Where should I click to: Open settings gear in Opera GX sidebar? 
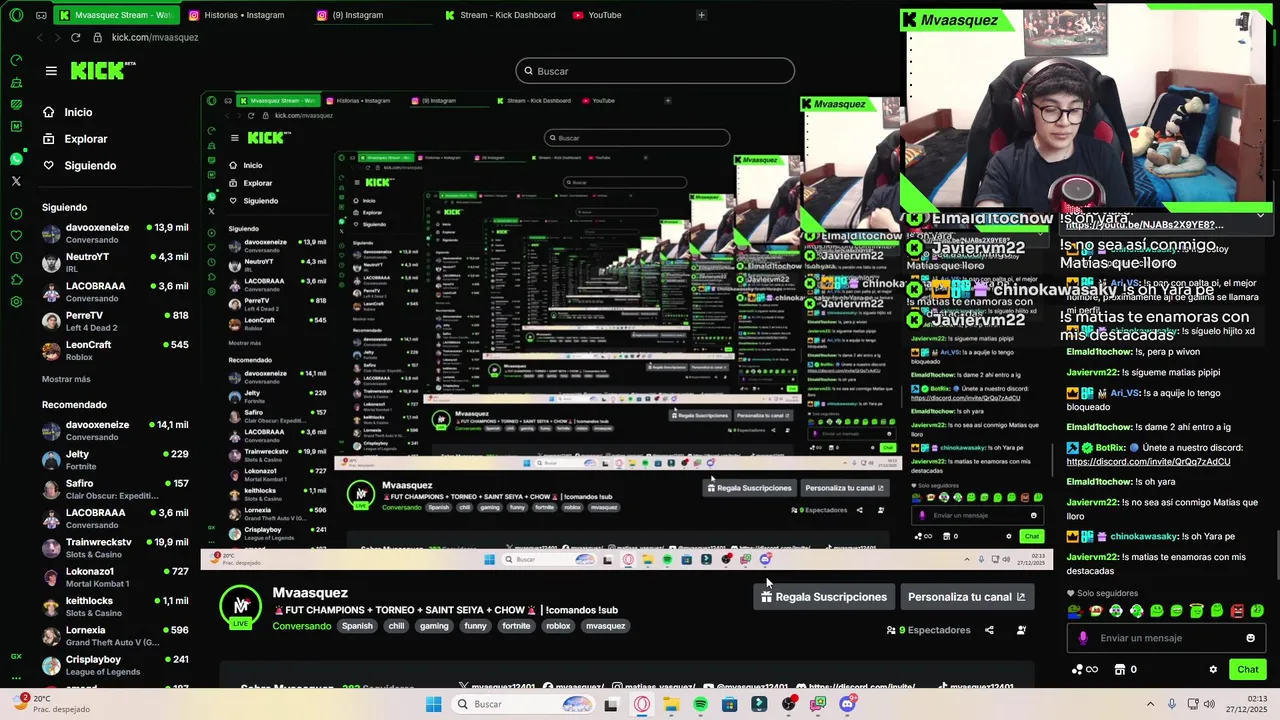pyautogui.click(x=16, y=301)
